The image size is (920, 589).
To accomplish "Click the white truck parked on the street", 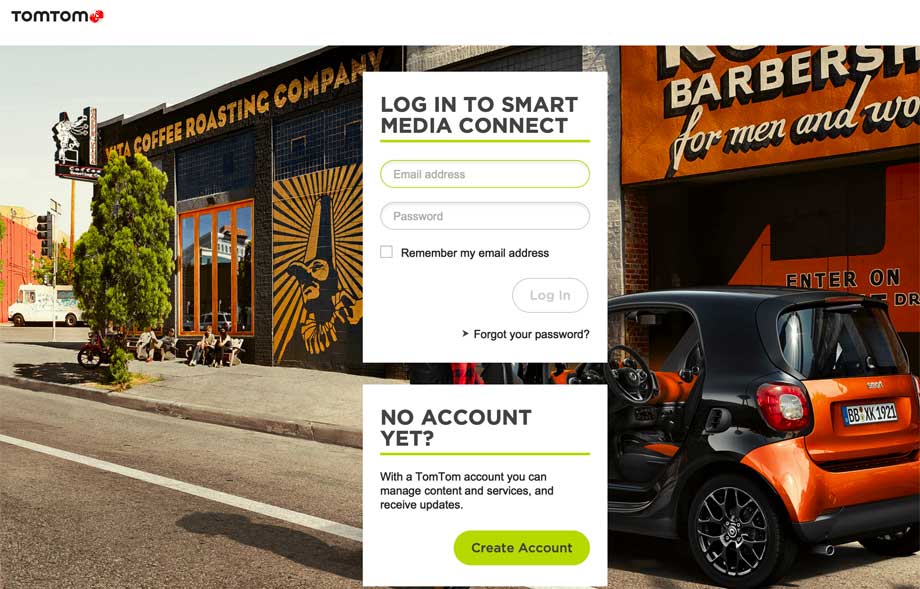I will click(45, 305).
